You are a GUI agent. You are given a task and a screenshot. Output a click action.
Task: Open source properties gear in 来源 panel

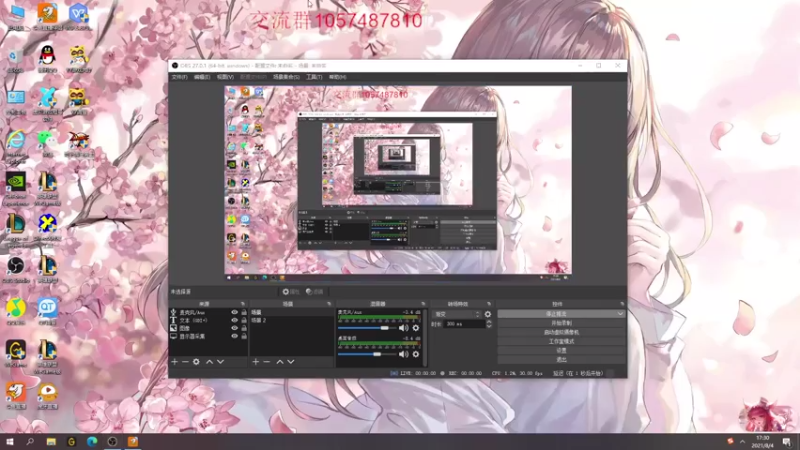196,362
